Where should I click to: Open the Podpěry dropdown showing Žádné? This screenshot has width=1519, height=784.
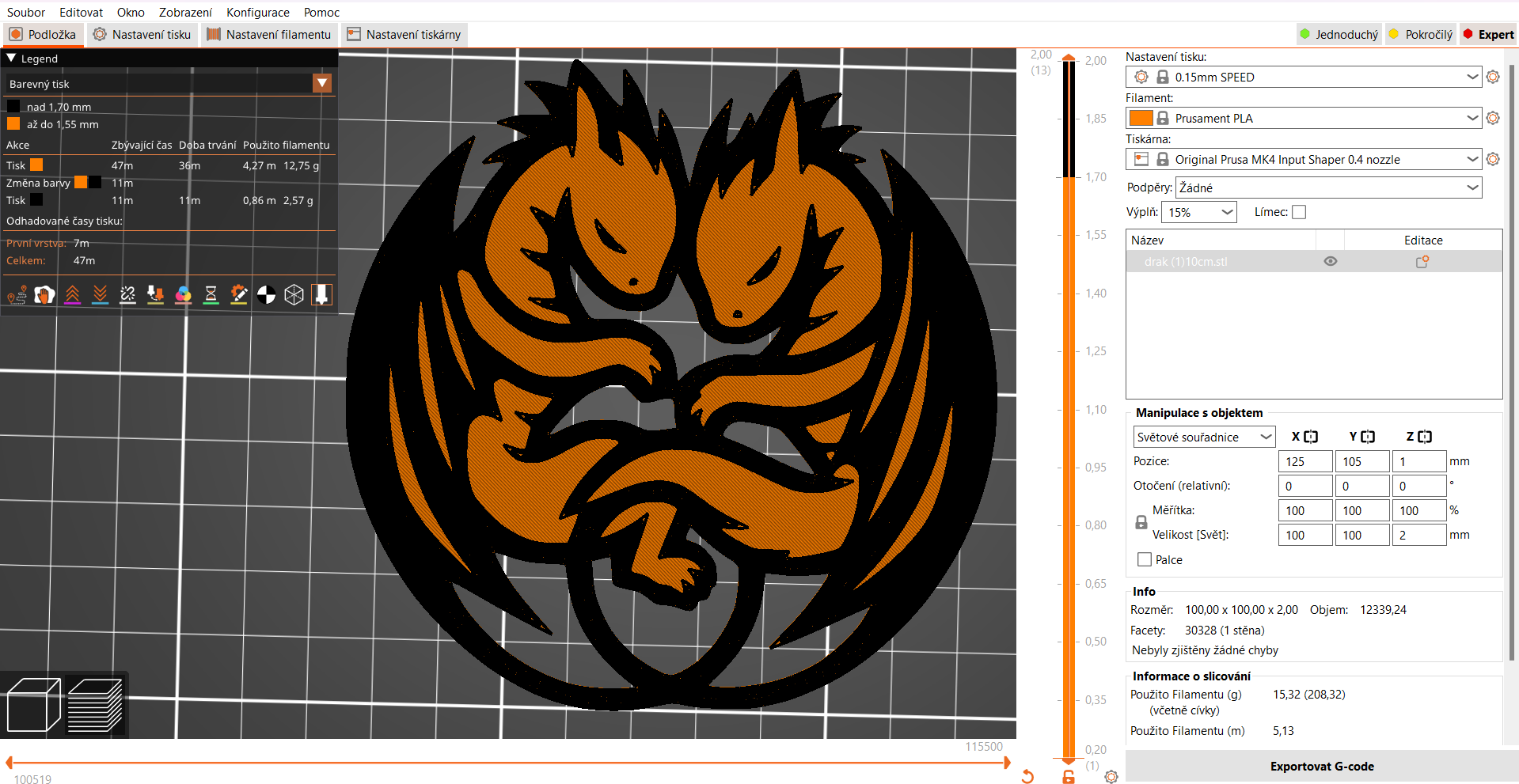[x=1329, y=187]
